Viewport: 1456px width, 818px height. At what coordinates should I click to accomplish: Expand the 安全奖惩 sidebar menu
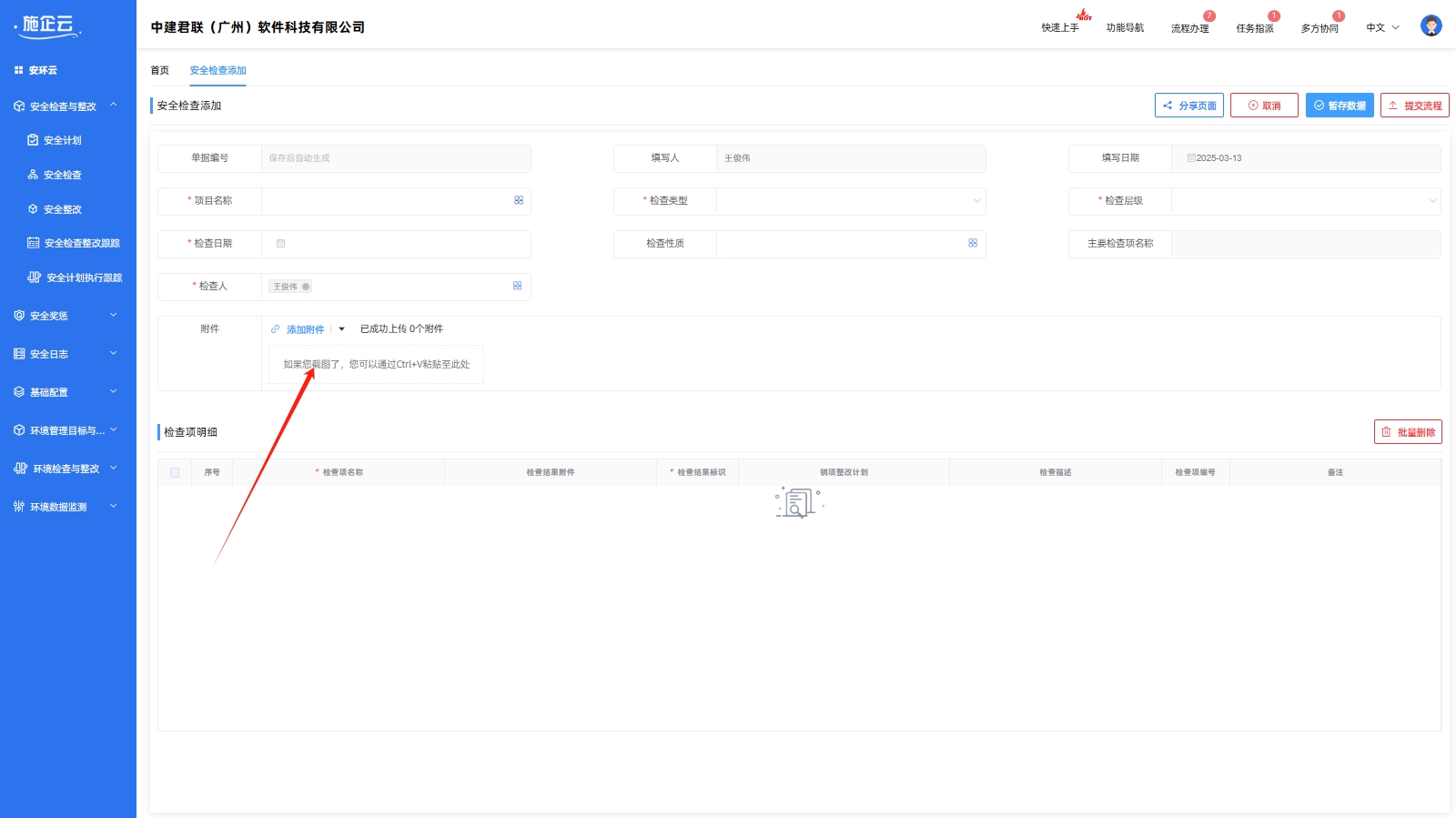(68, 316)
